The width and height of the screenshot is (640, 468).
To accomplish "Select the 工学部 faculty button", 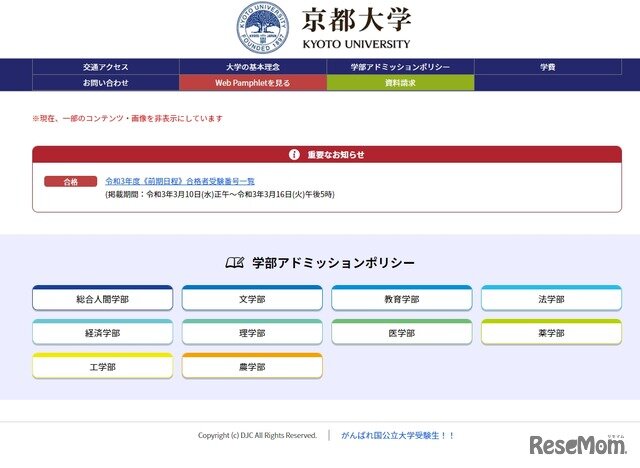I will coord(102,366).
